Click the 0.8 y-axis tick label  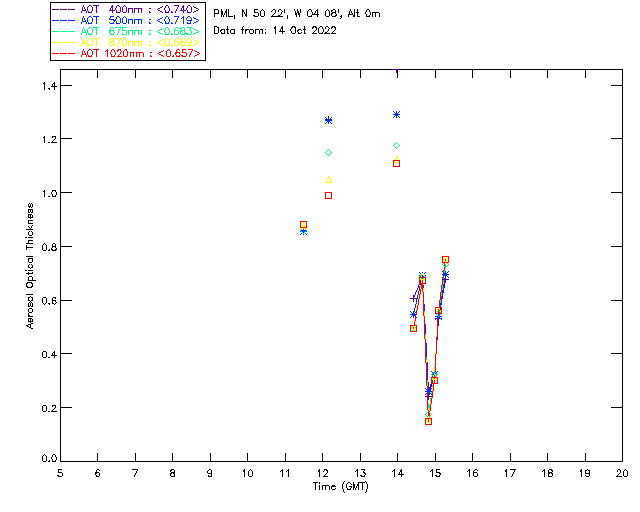tap(49, 247)
